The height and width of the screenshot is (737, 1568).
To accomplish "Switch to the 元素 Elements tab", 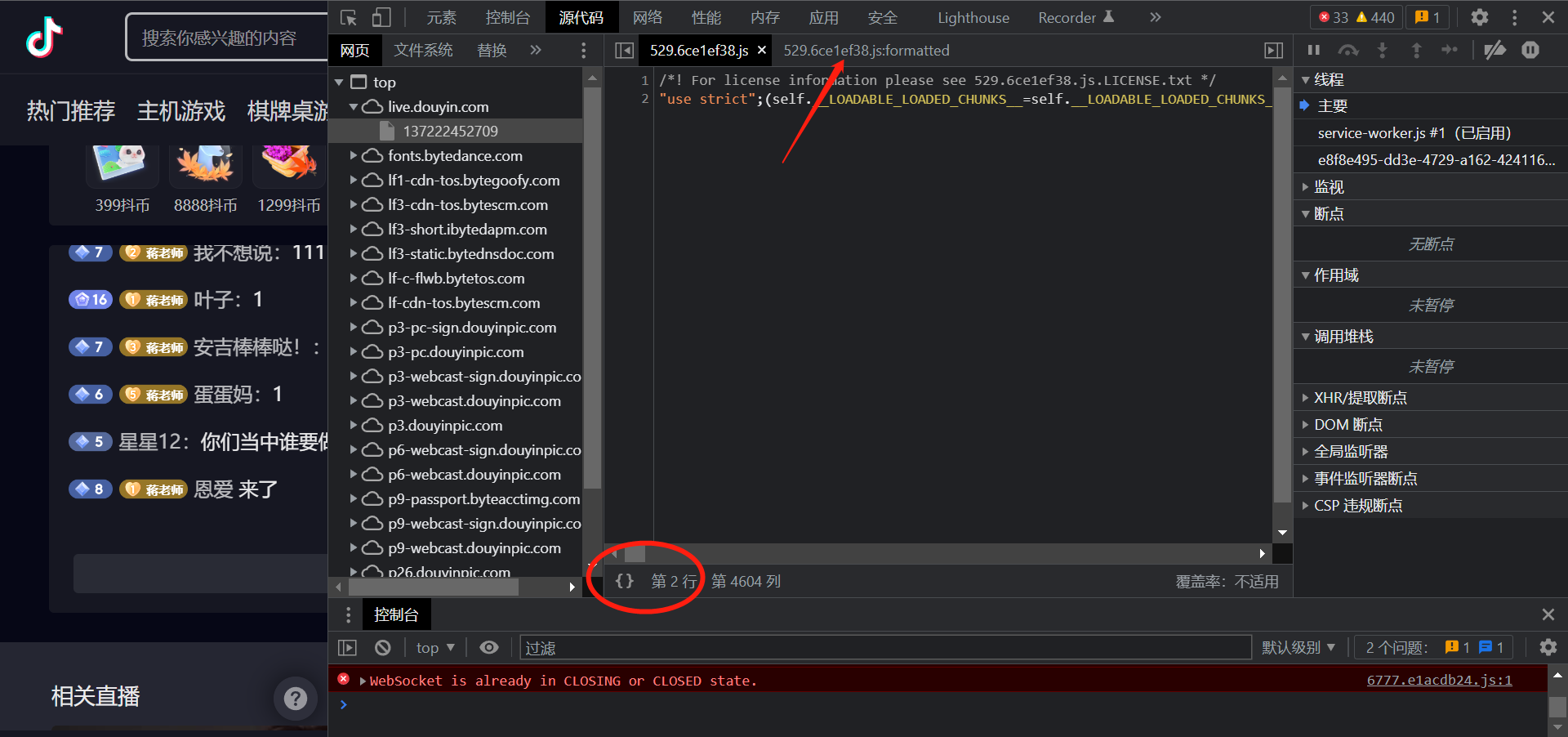I will point(442,17).
